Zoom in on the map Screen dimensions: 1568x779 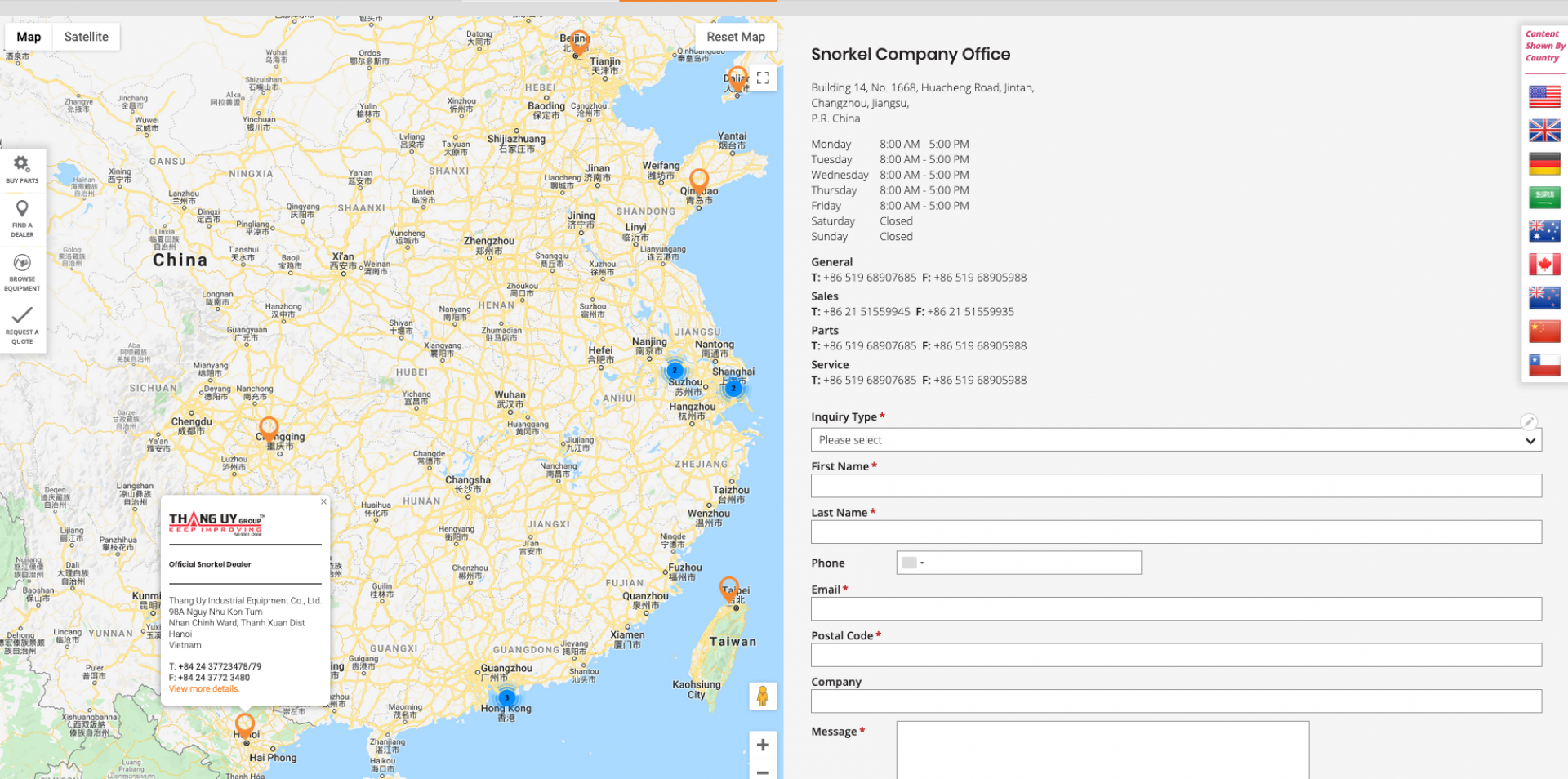pyautogui.click(x=762, y=745)
